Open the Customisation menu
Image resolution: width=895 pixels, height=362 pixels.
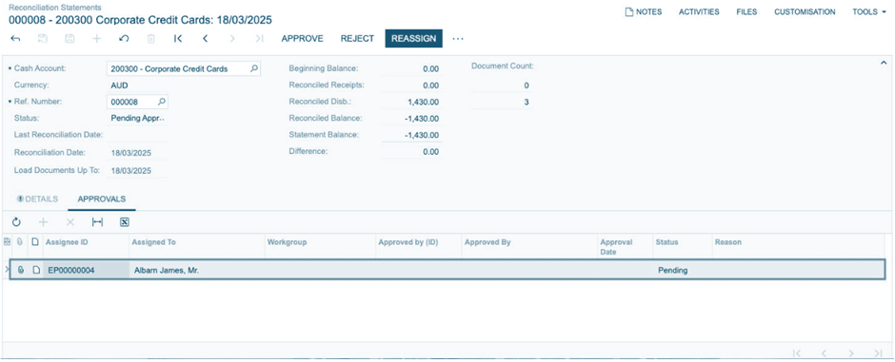[805, 11]
